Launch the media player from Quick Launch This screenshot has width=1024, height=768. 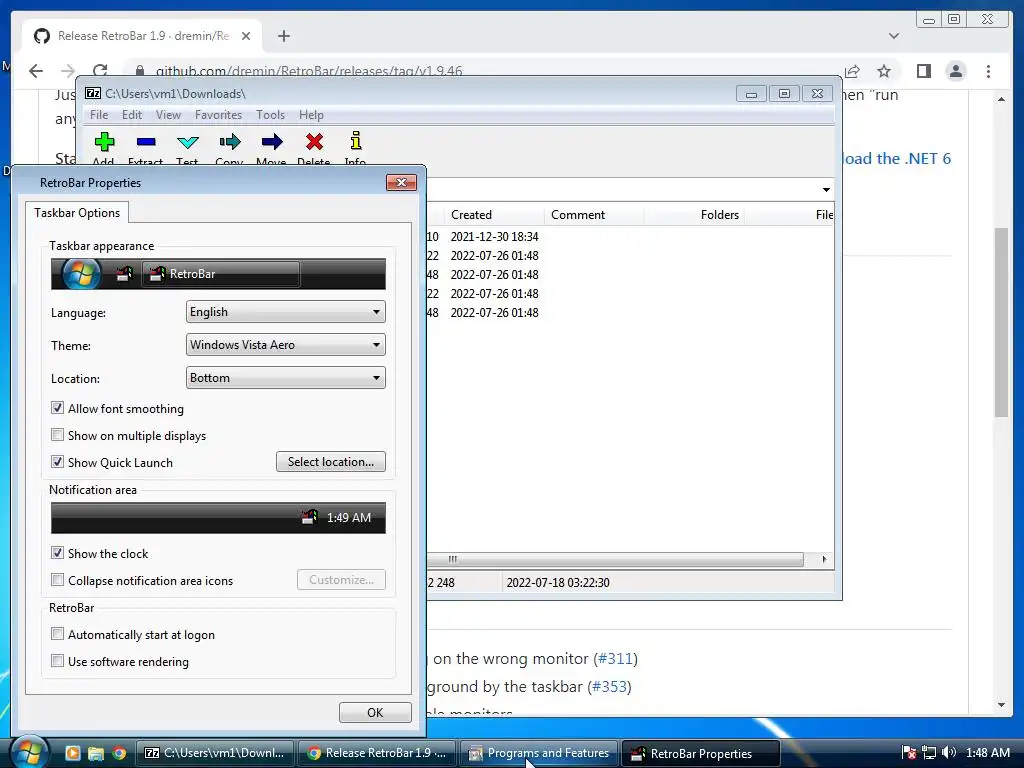pyautogui.click(x=72, y=753)
